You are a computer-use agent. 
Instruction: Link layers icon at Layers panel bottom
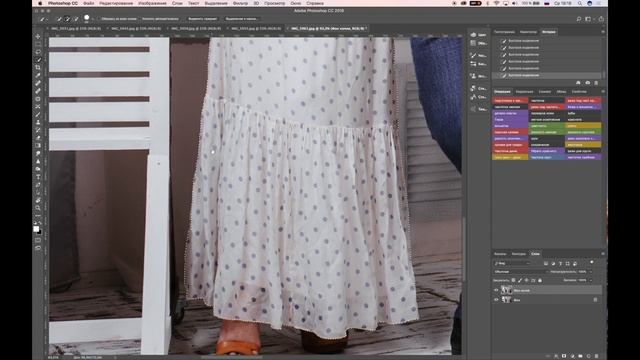[548, 356]
